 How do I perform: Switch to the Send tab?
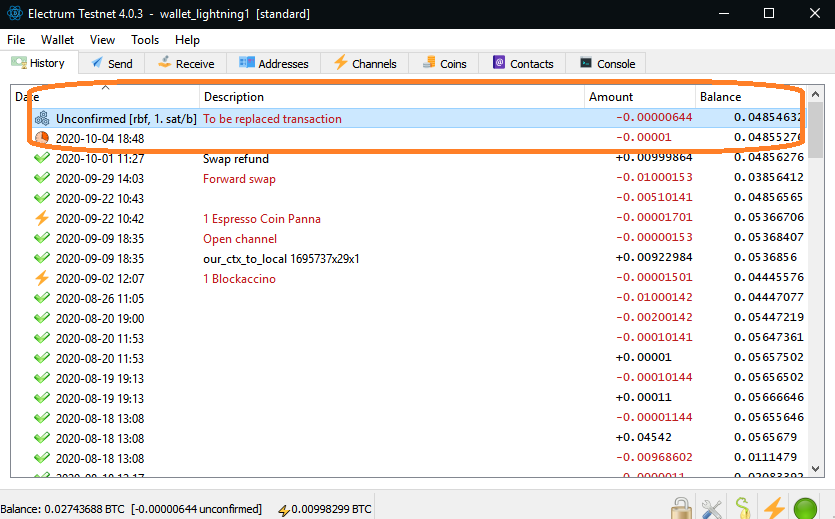pos(112,63)
